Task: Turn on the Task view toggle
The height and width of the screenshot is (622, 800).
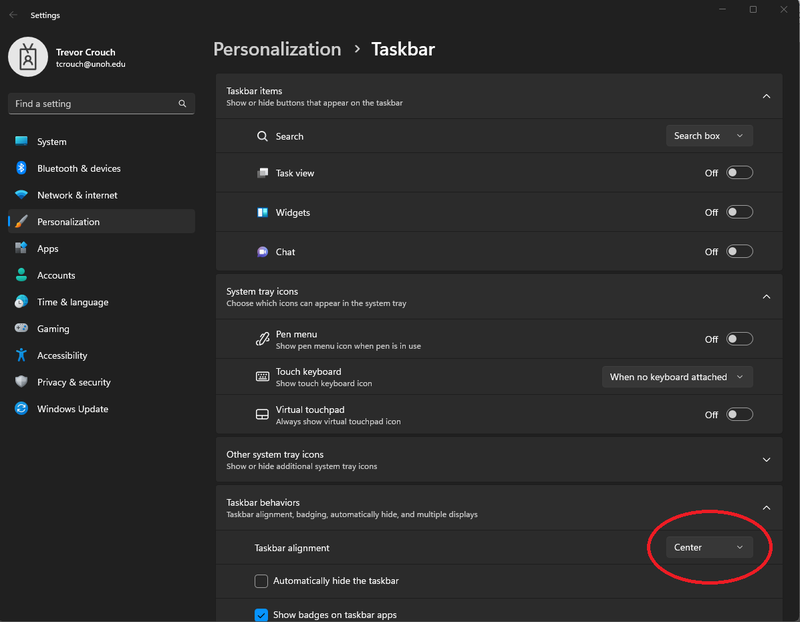Action: click(739, 173)
